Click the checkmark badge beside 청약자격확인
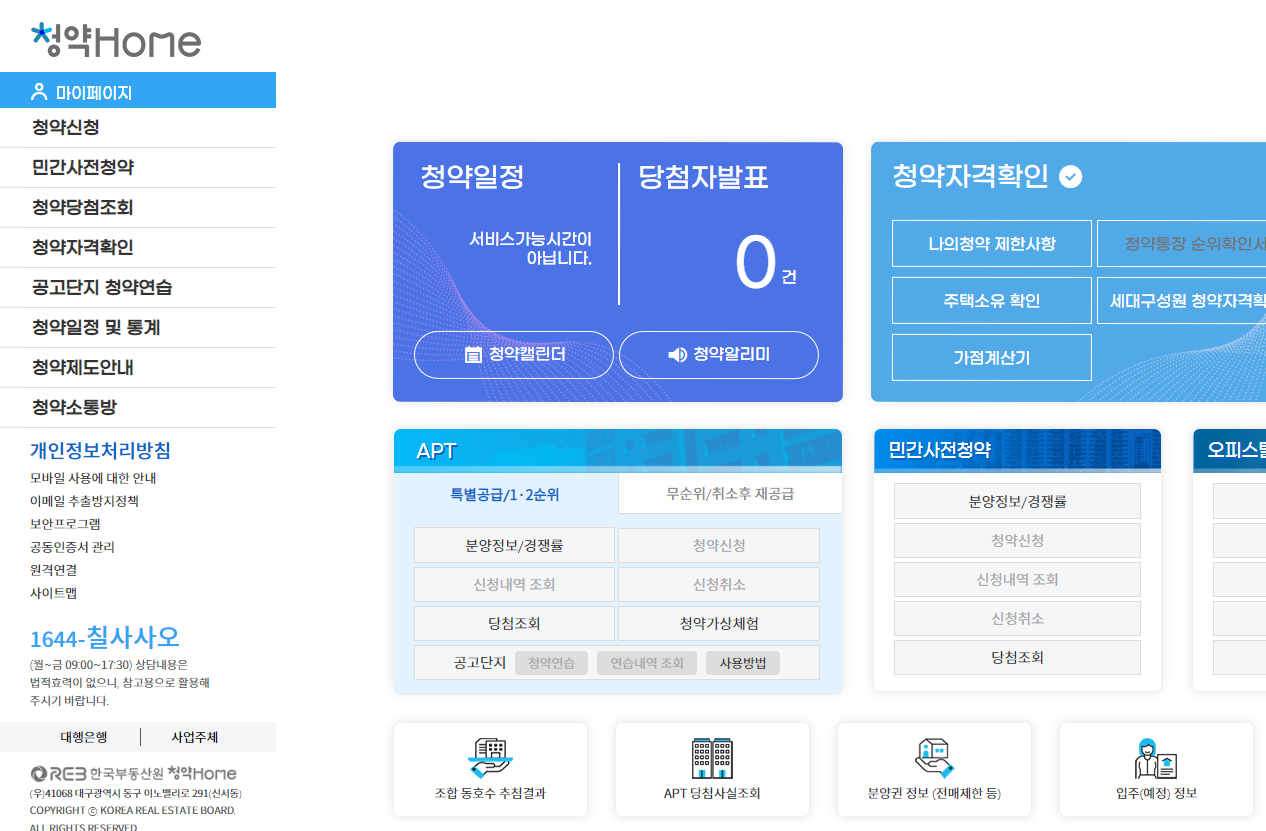1266x831 pixels. (1070, 175)
